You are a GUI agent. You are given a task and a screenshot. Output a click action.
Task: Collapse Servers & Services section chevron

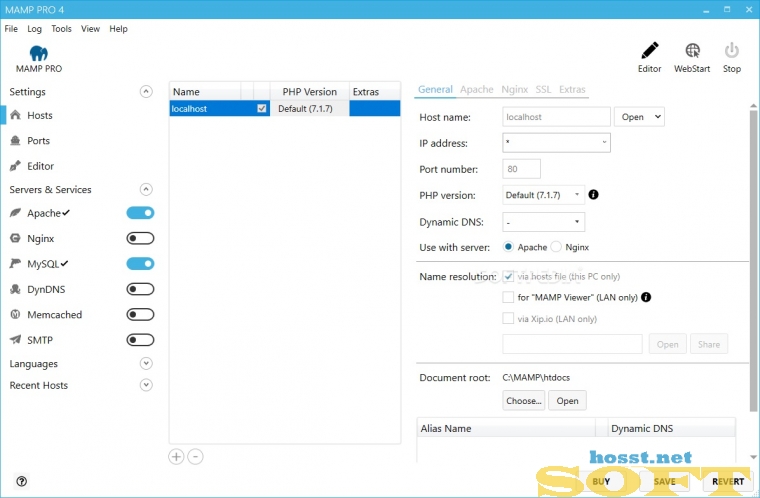pyautogui.click(x=146, y=189)
